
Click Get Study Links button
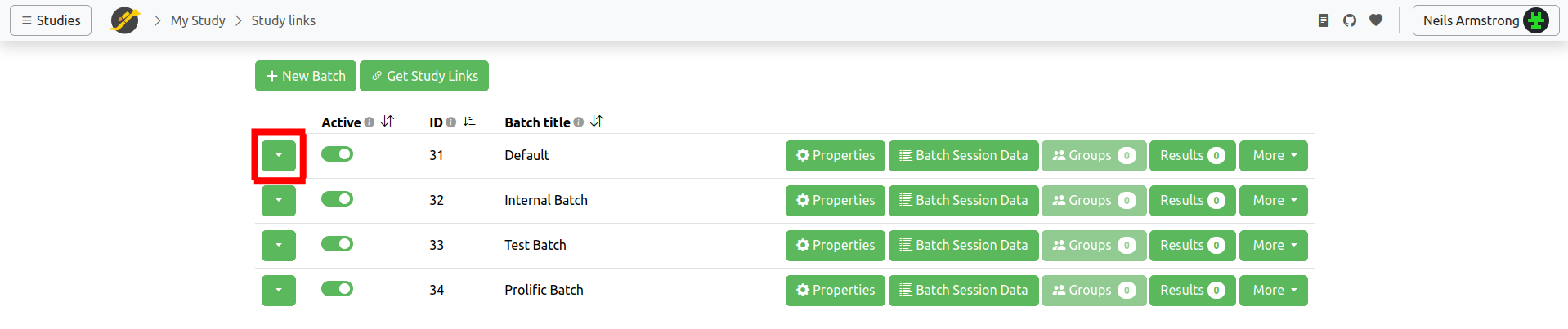424,76
